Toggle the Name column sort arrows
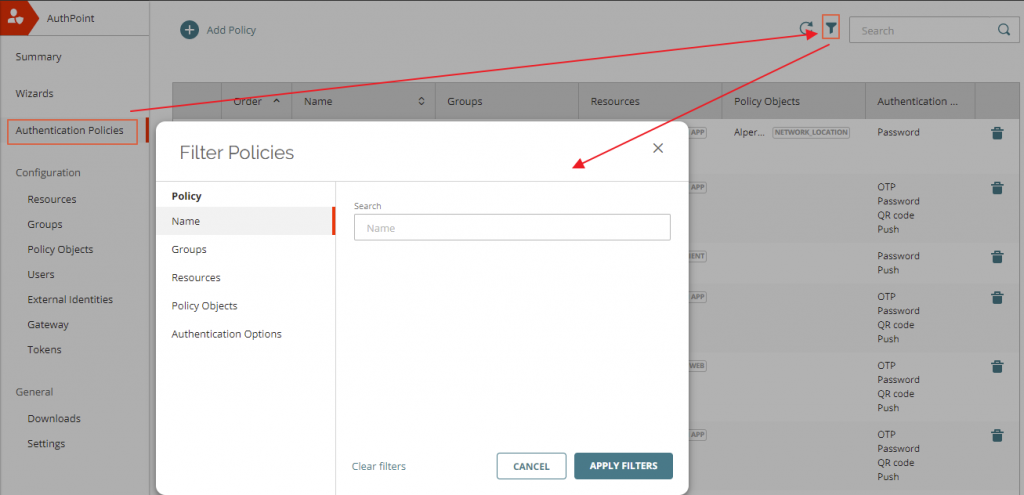 pos(421,101)
